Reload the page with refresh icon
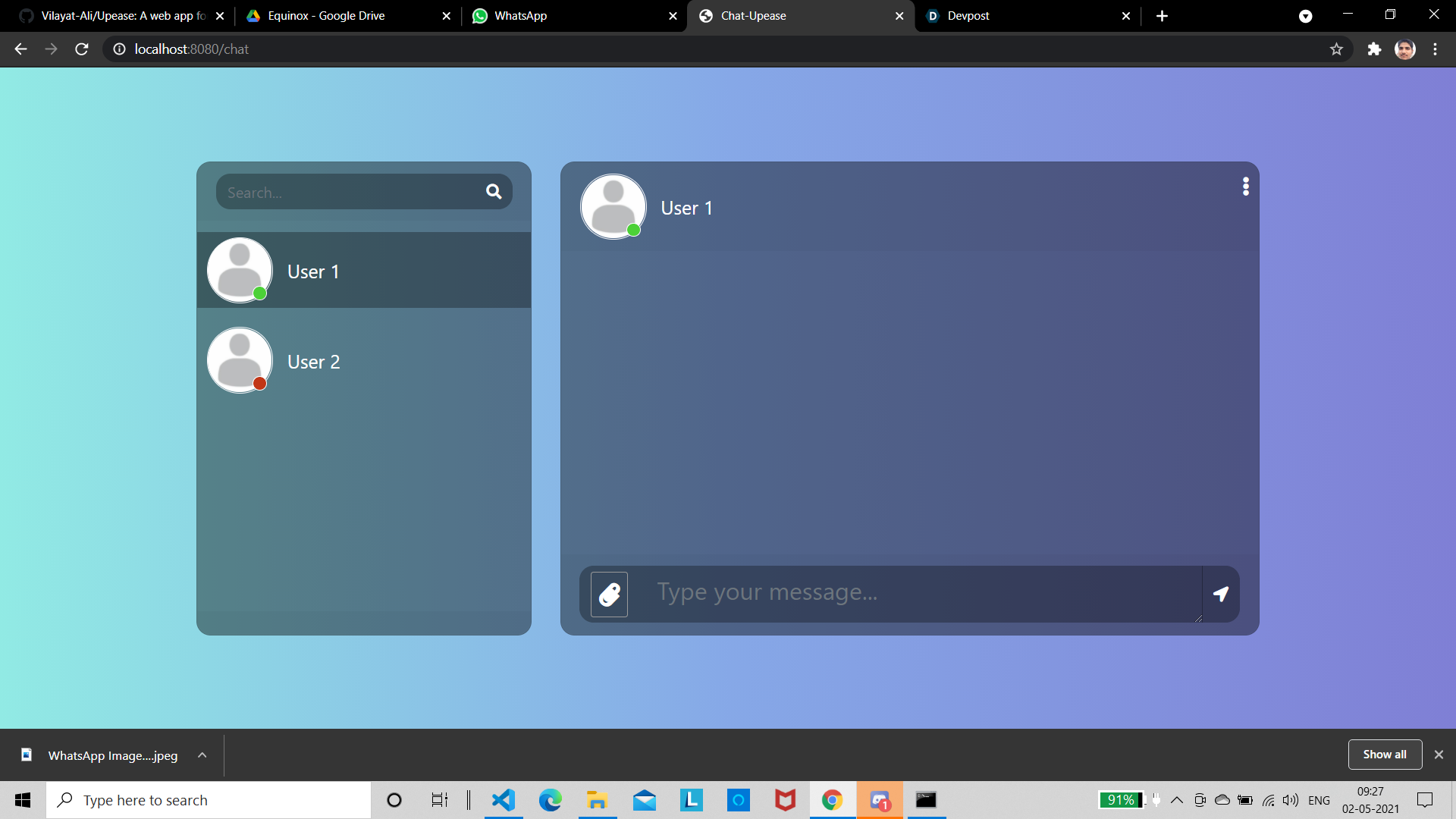 click(82, 49)
